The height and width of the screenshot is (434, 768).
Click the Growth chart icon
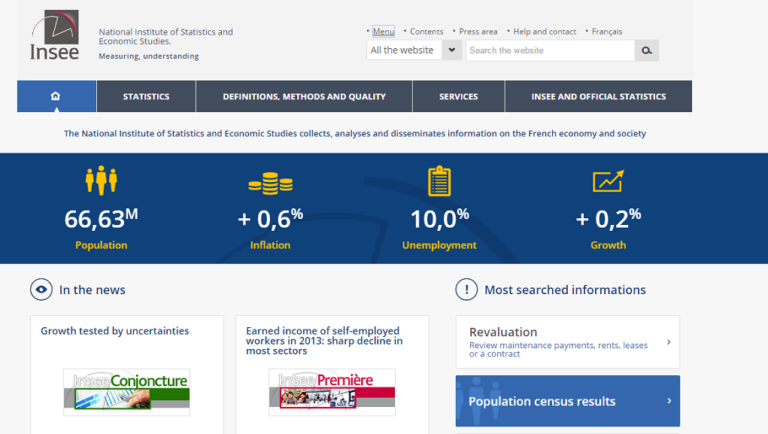click(608, 181)
